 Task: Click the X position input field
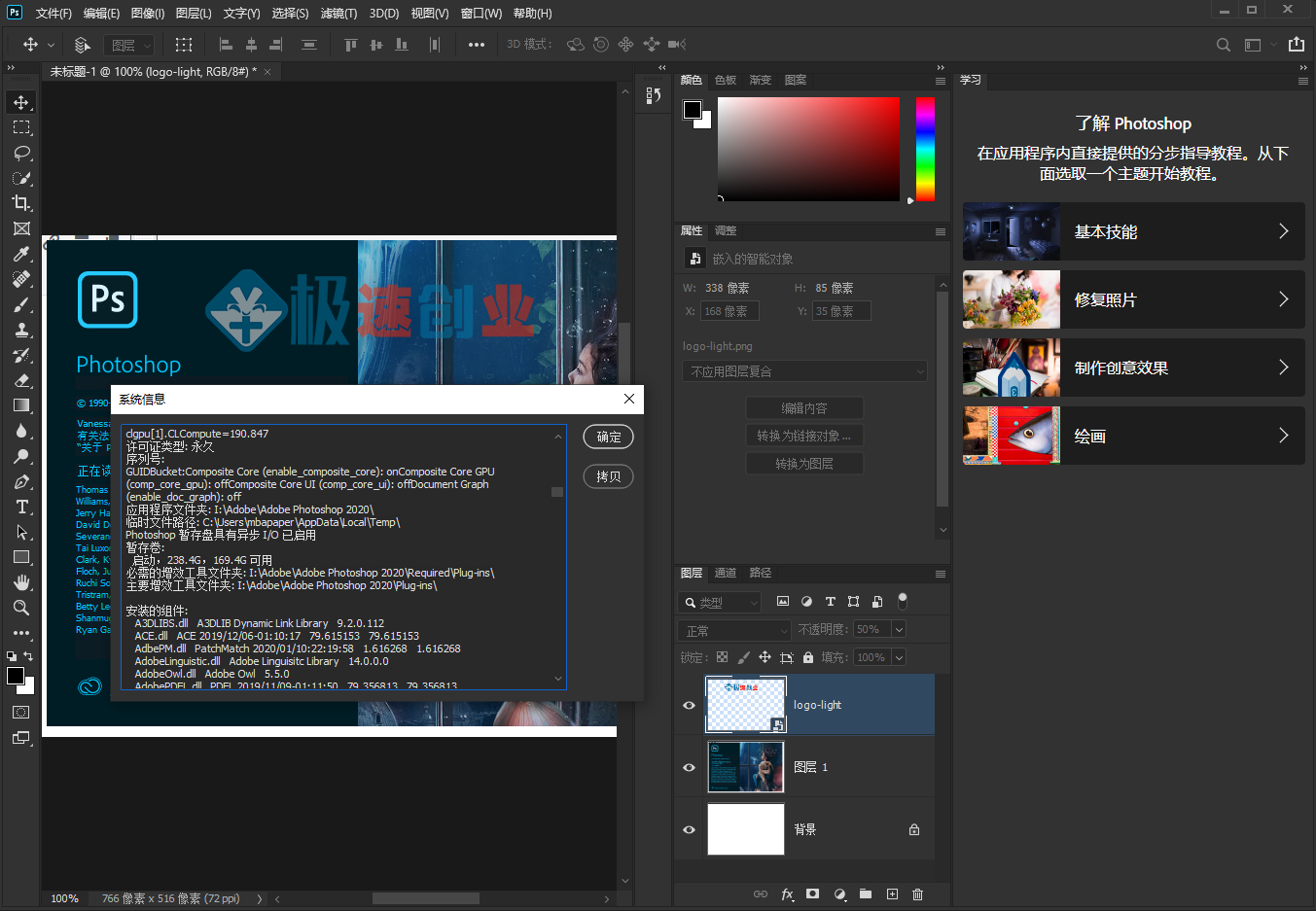(729, 311)
